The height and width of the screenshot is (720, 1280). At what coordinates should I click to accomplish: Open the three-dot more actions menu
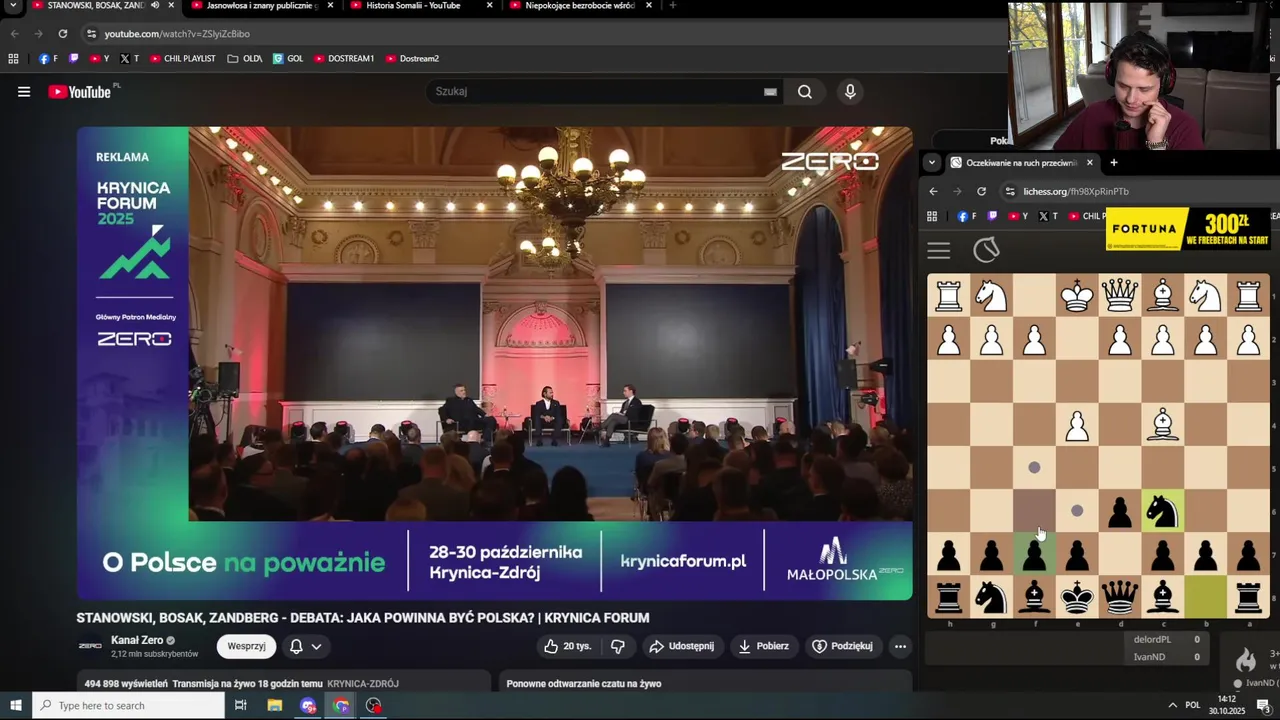(900, 646)
